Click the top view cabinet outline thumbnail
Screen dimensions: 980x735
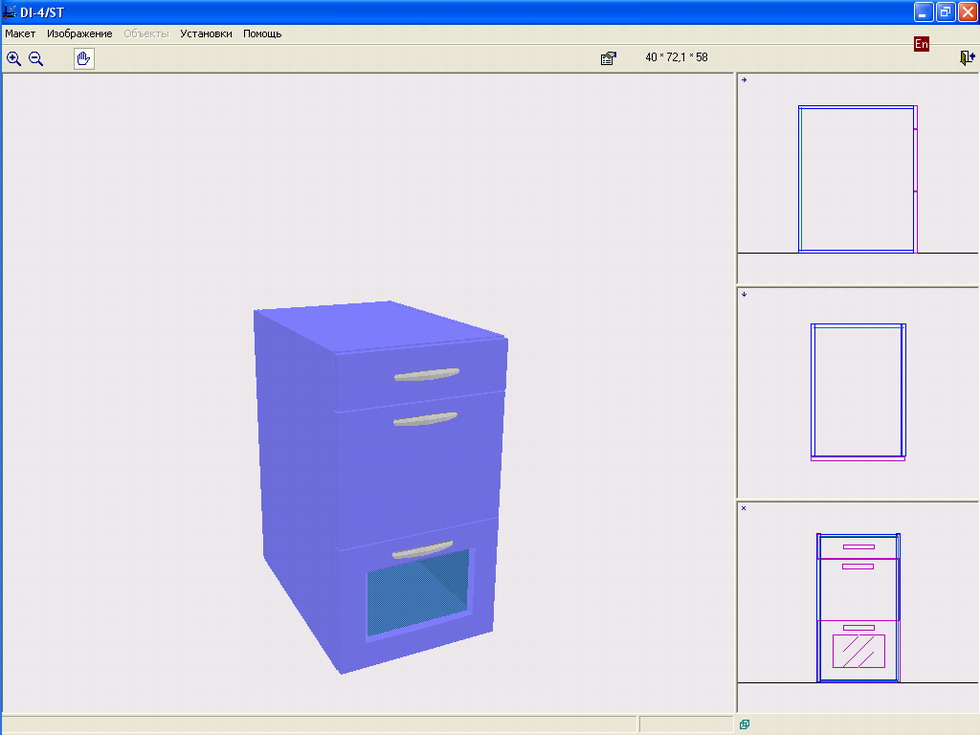858,392
